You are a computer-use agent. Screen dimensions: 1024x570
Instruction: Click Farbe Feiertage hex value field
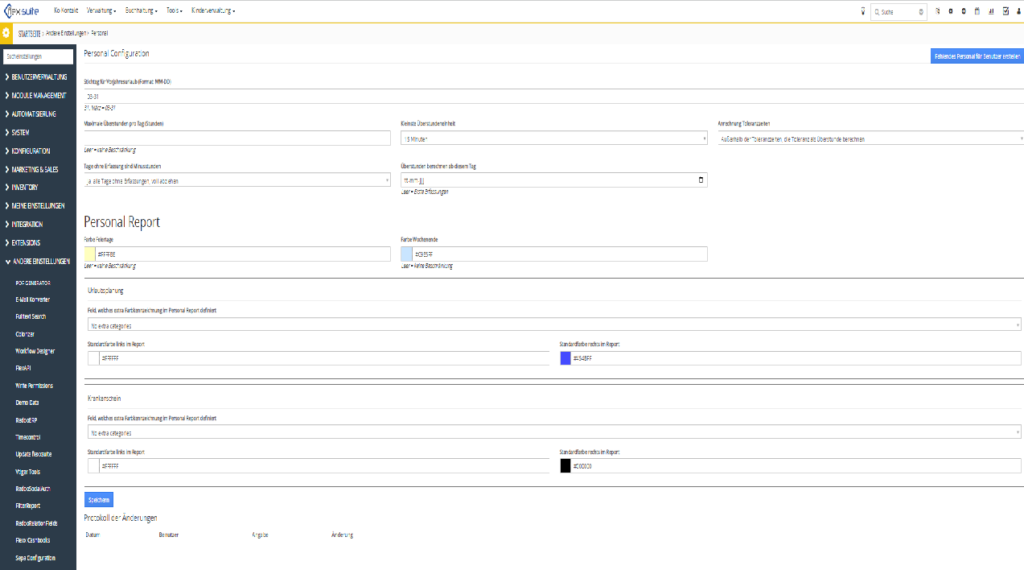click(243, 254)
